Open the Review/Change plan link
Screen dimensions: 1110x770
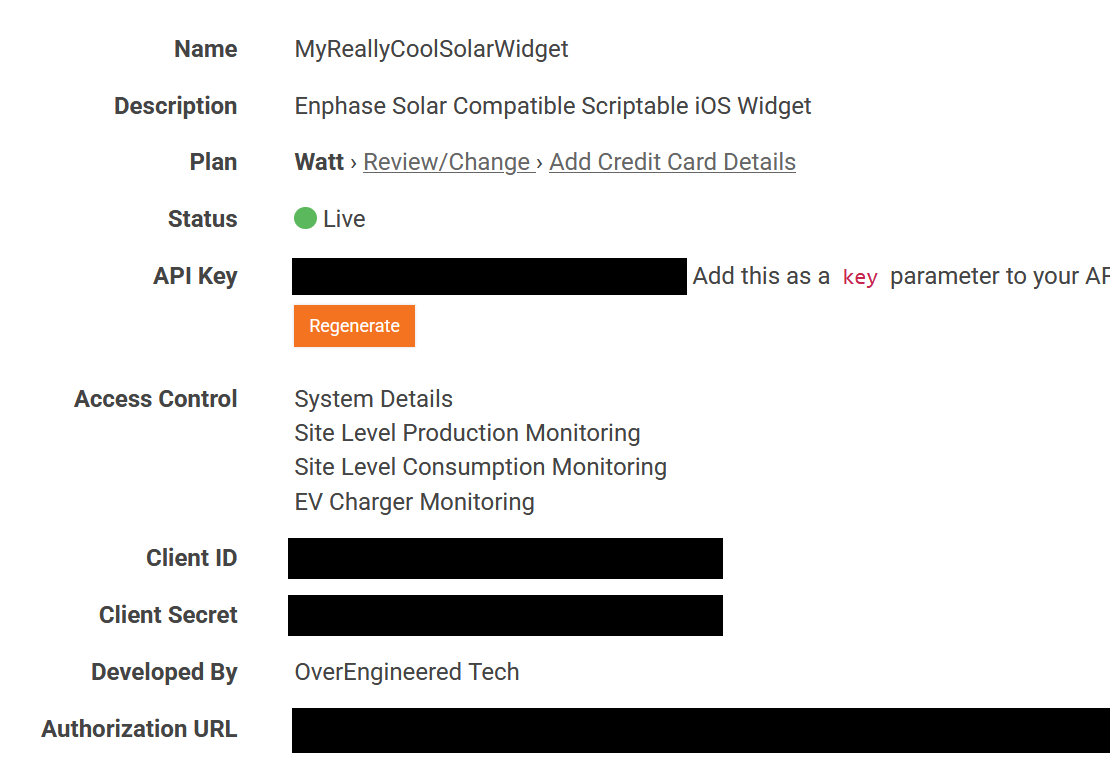coord(450,162)
